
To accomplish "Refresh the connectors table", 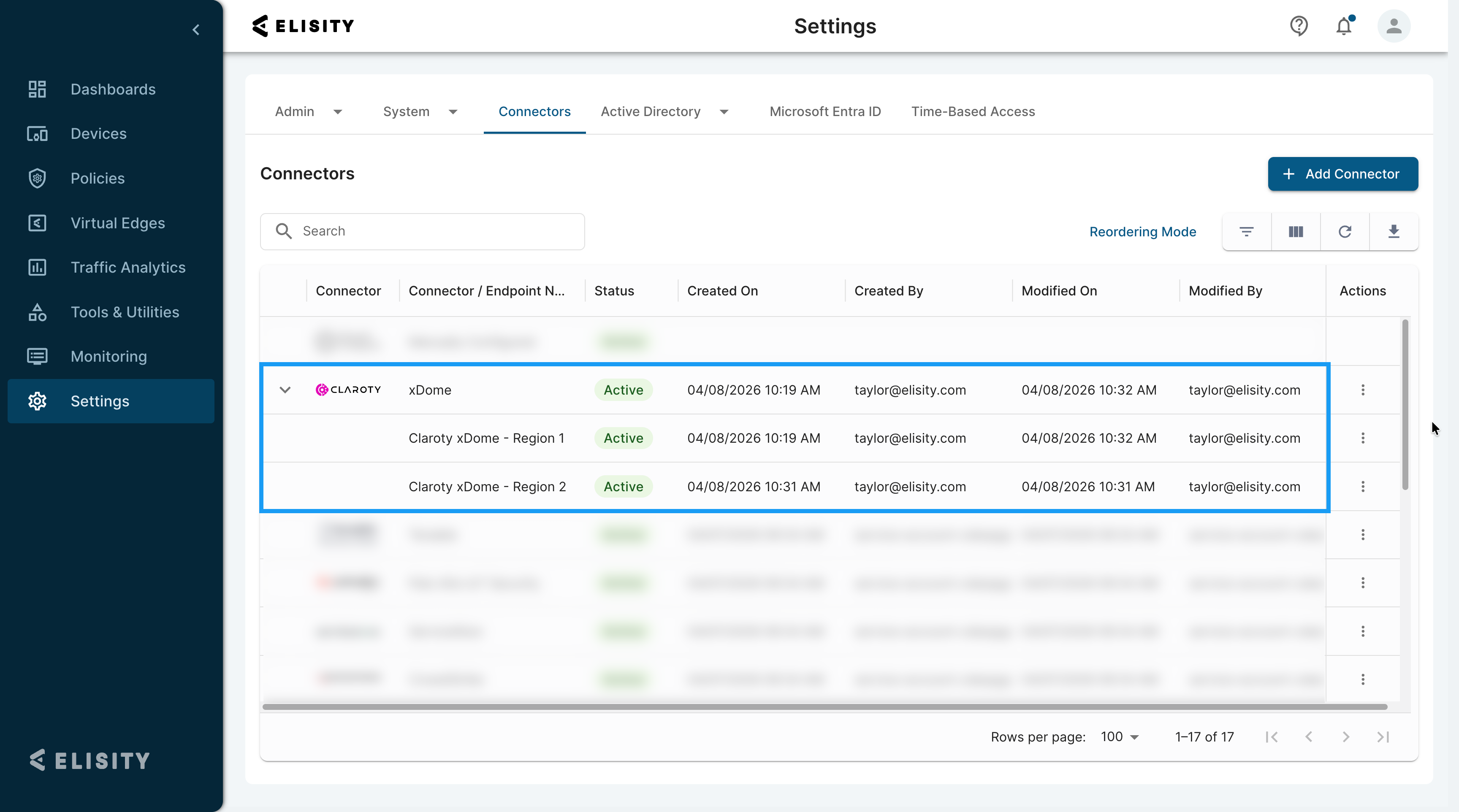I will click(1345, 232).
